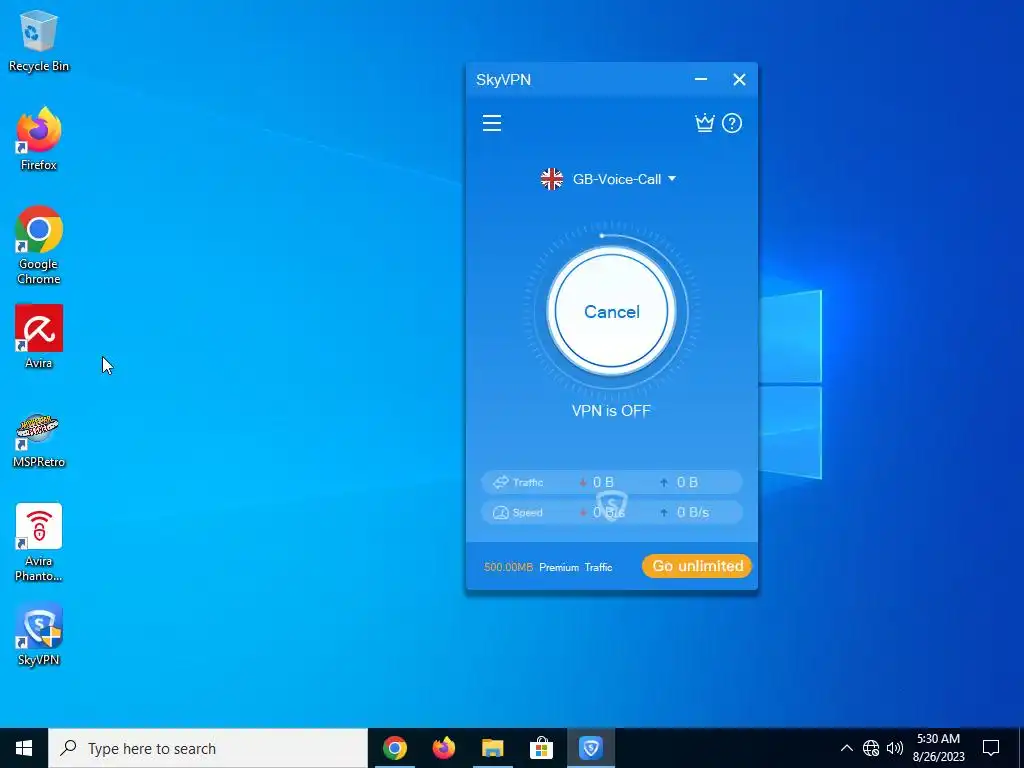
Task: Click the SkyVPN window title text
Action: [504, 80]
